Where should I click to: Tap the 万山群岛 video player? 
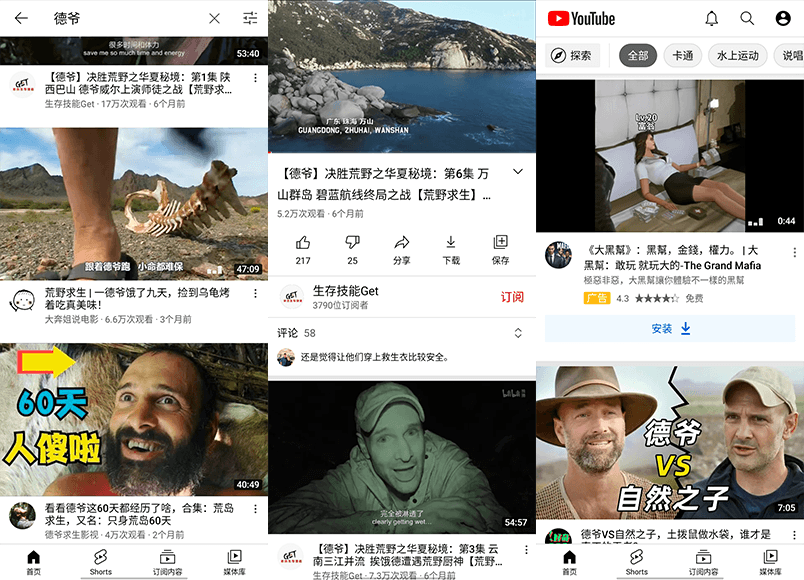click(x=402, y=76)
